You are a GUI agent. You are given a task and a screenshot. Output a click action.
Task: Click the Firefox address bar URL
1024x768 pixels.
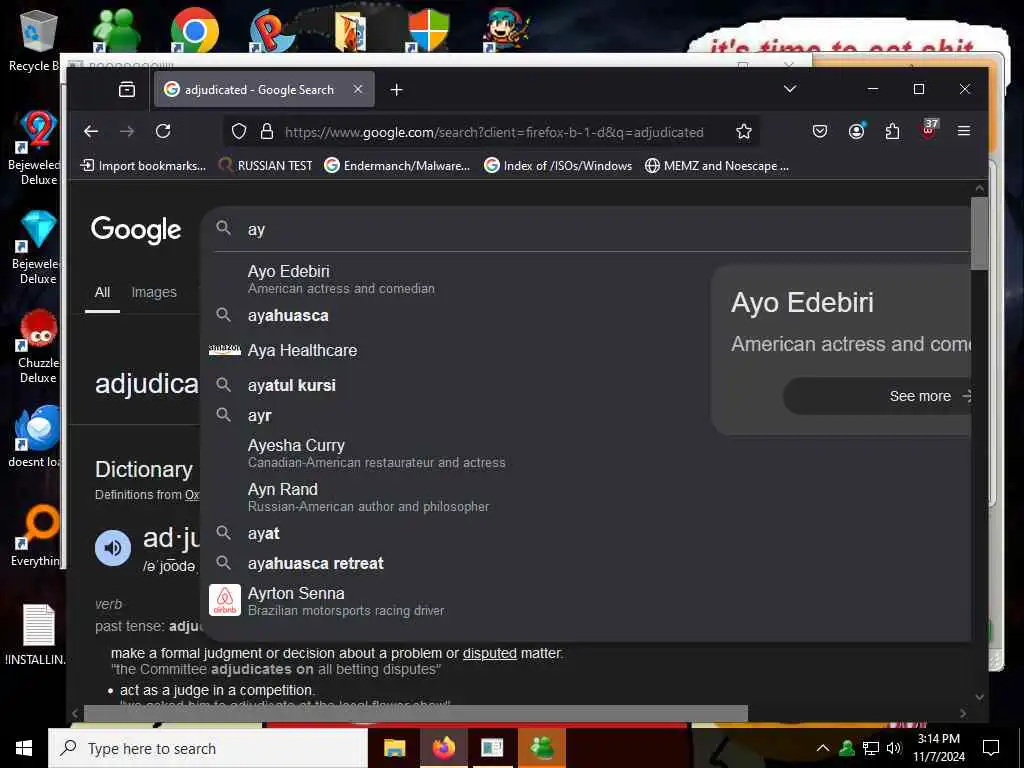coord(494,132)
